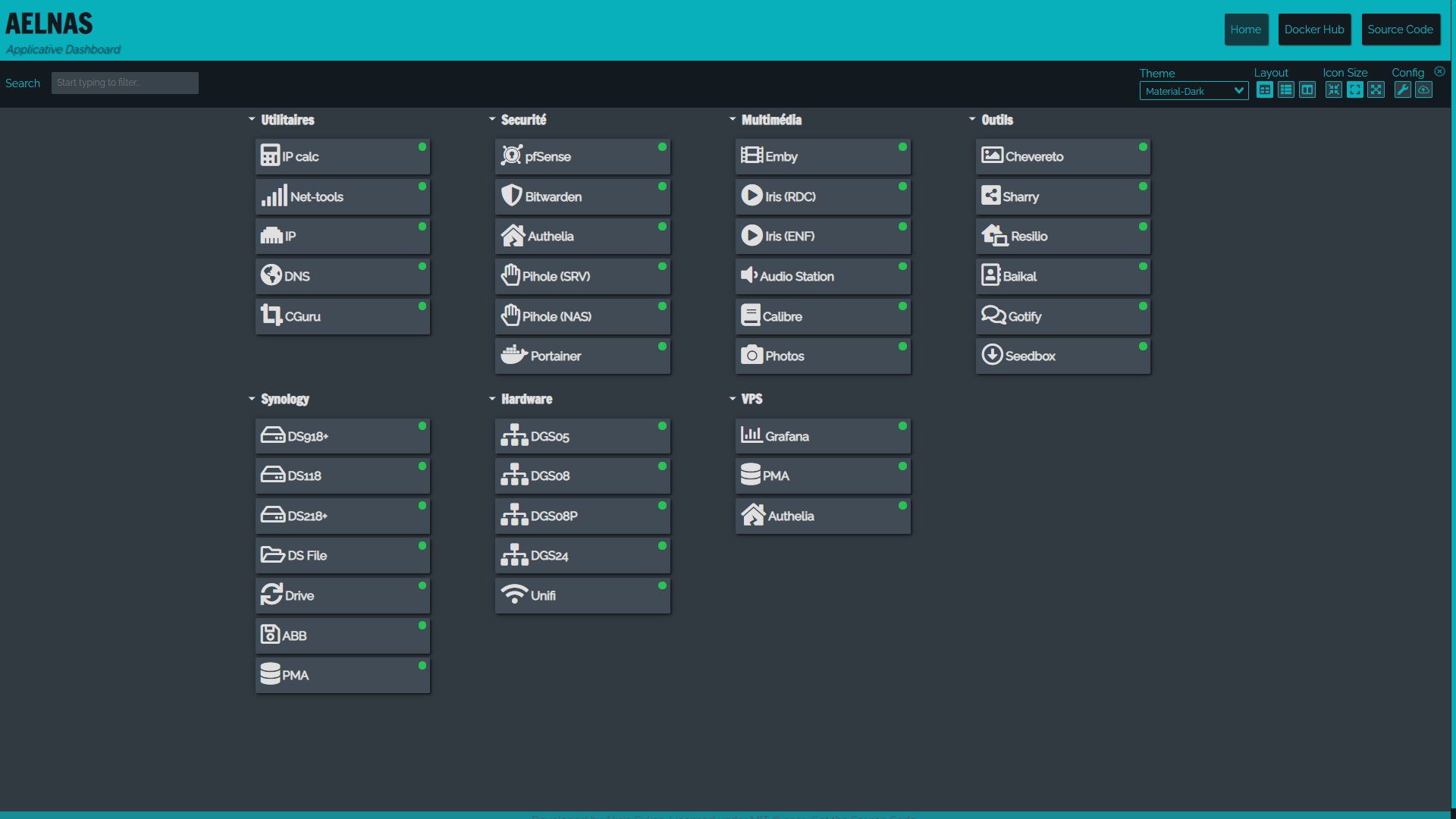Collapse the Securité section
1456x819 pixels.
click(492, 119)
